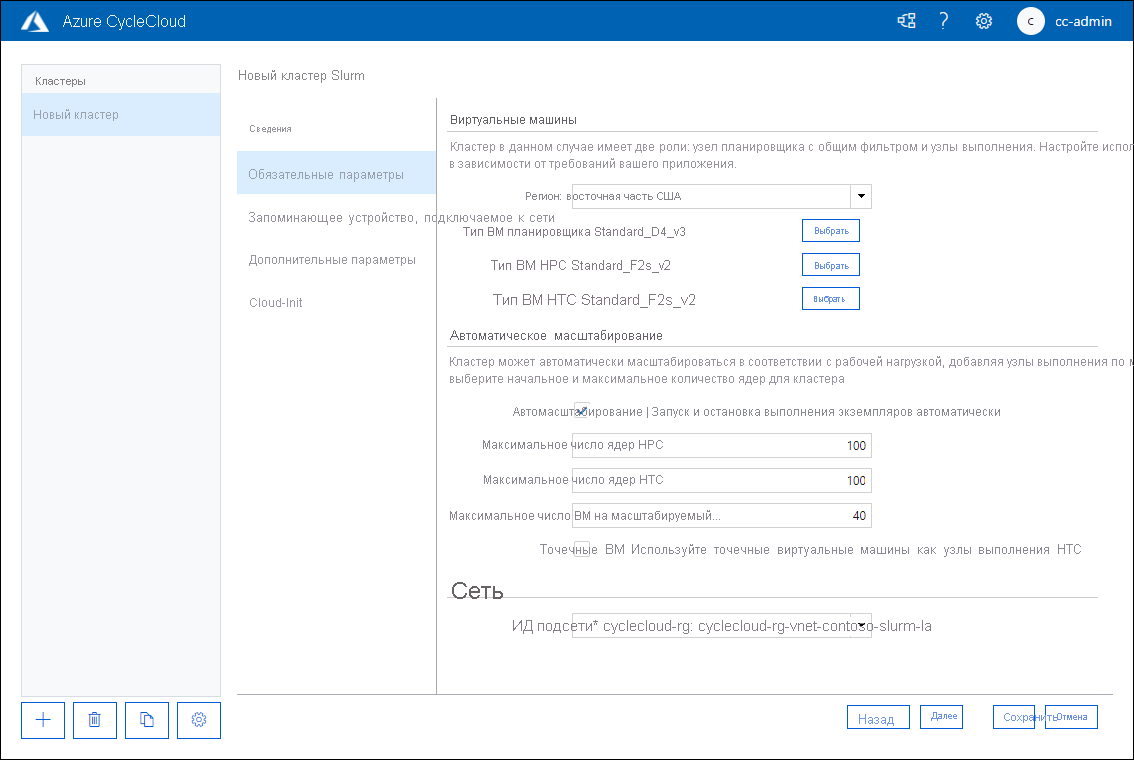This screenshot has width=1134, height=760.
Task: Click the Виртуальные машины heading
Action: coord(513,120)
